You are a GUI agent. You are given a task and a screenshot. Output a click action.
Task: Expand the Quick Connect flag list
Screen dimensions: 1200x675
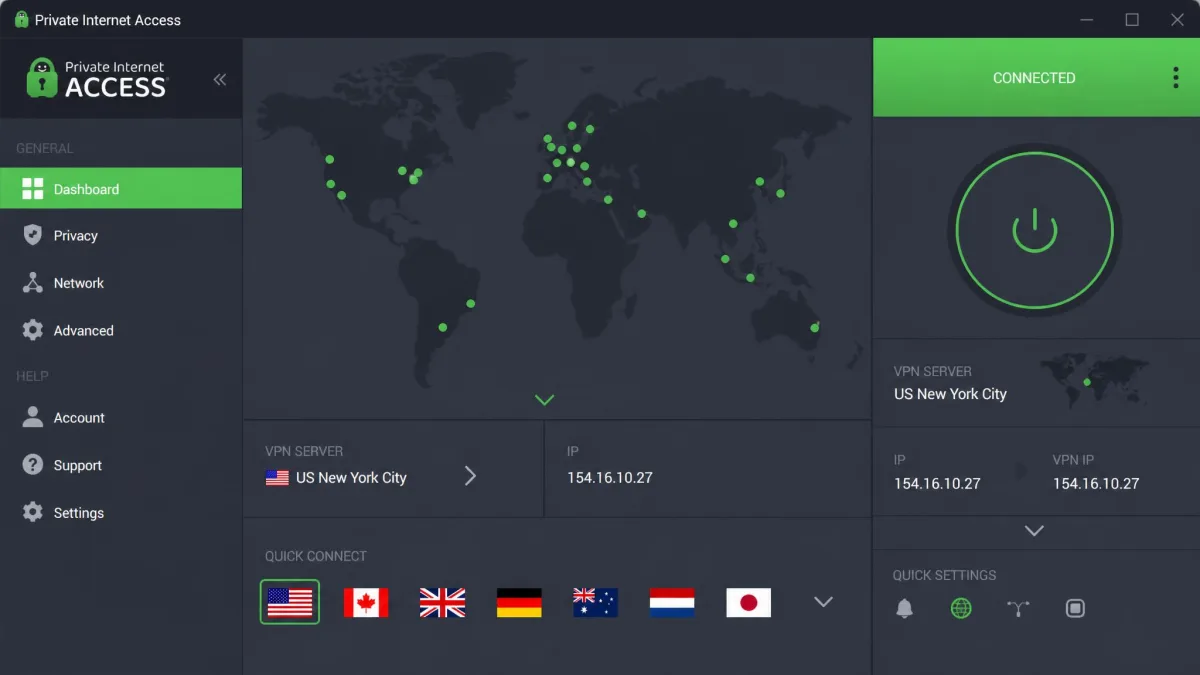[x=823, y=602]
